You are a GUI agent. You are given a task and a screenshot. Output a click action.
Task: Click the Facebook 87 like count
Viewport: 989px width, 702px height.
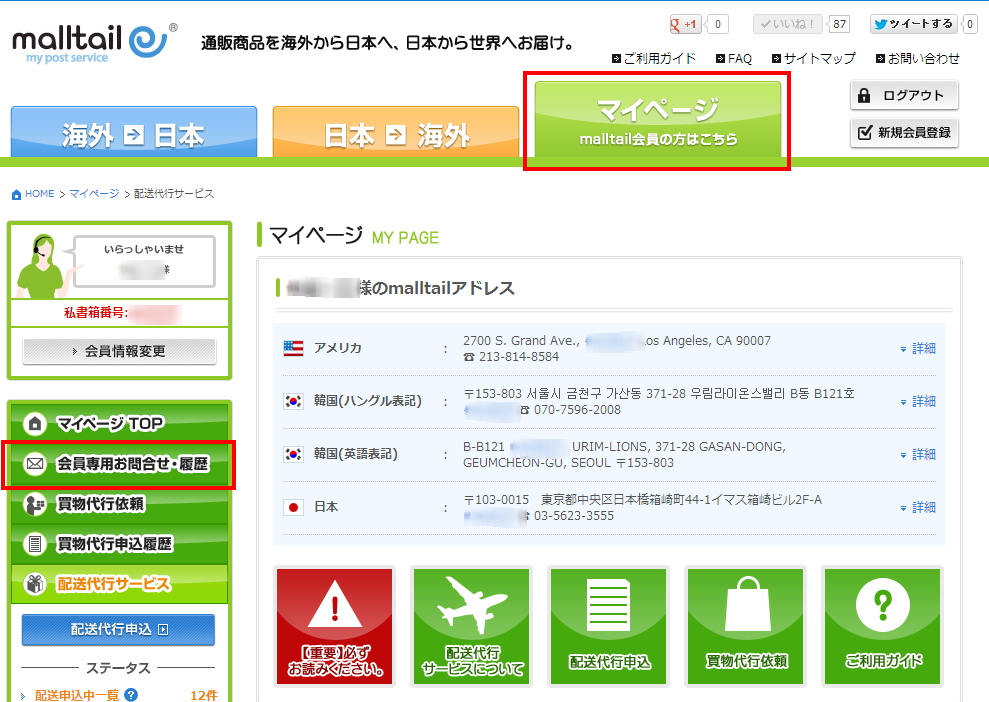(840, 25)
